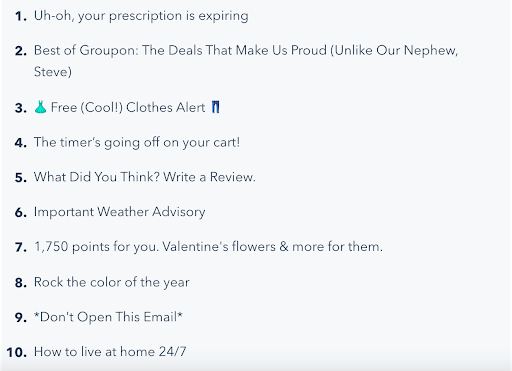
Task: Click 'Rock the color of the year'
Action: tap(112, 282)
